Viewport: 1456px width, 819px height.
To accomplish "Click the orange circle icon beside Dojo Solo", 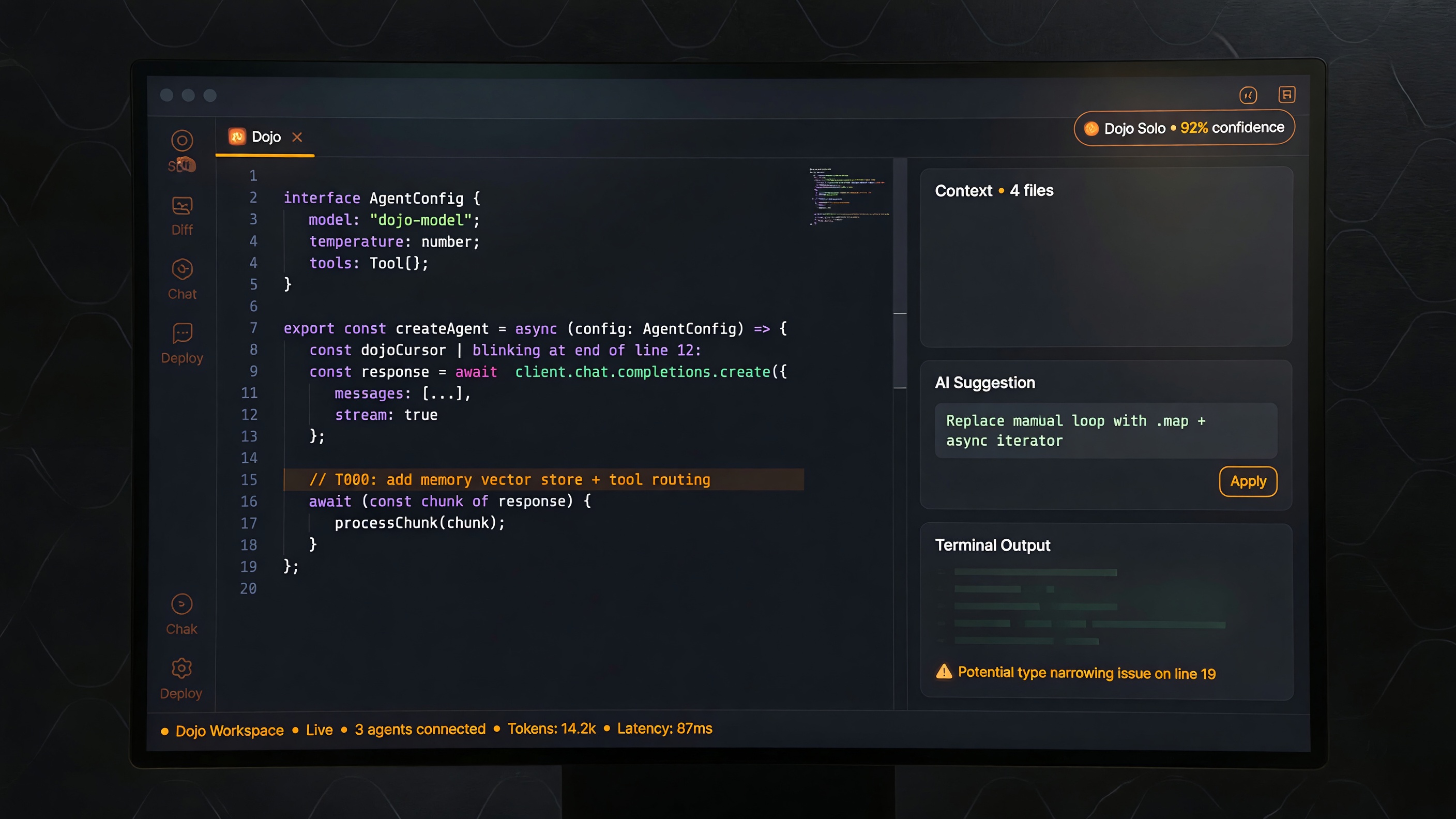I will point(1091,129).
